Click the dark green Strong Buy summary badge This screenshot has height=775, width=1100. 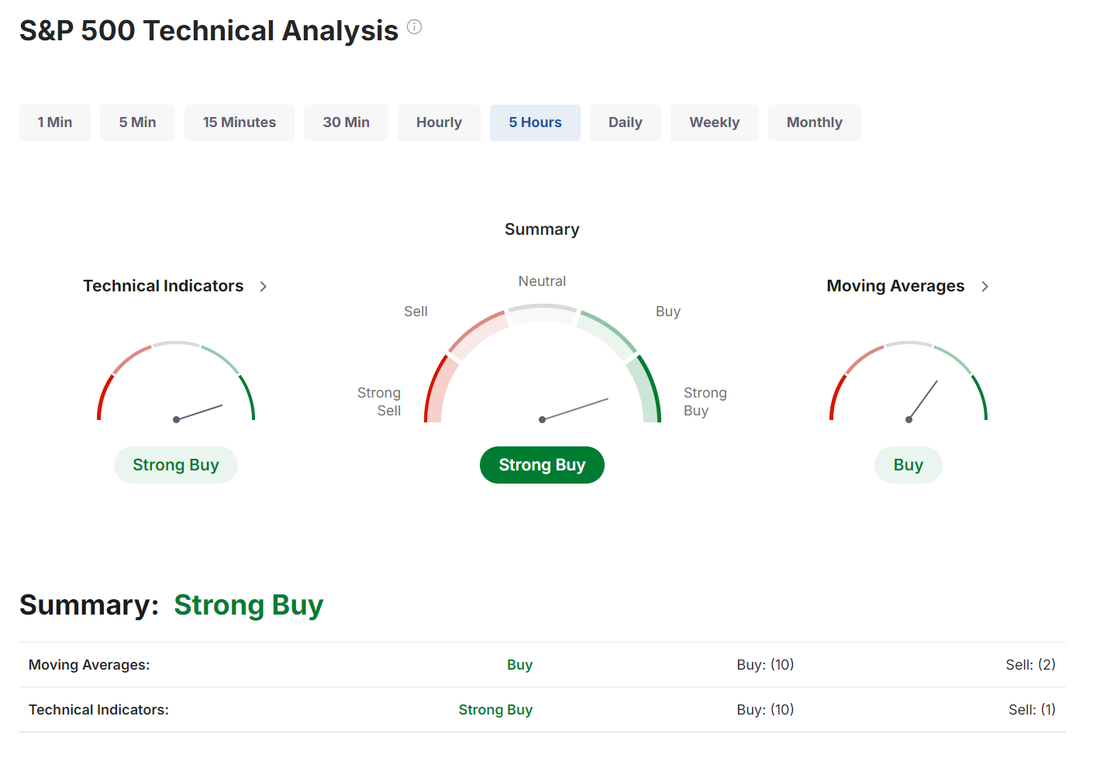pos(542,465)
